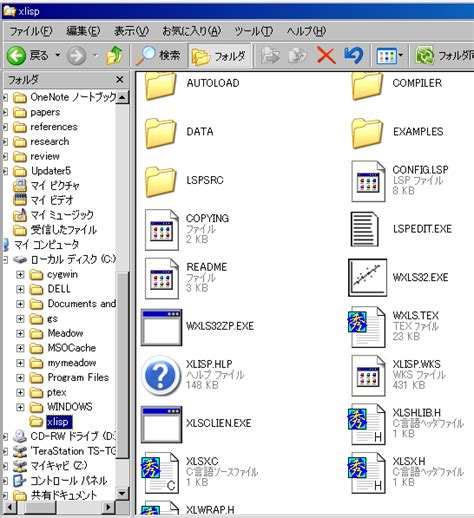Open the Search magnifier tool

158,55
